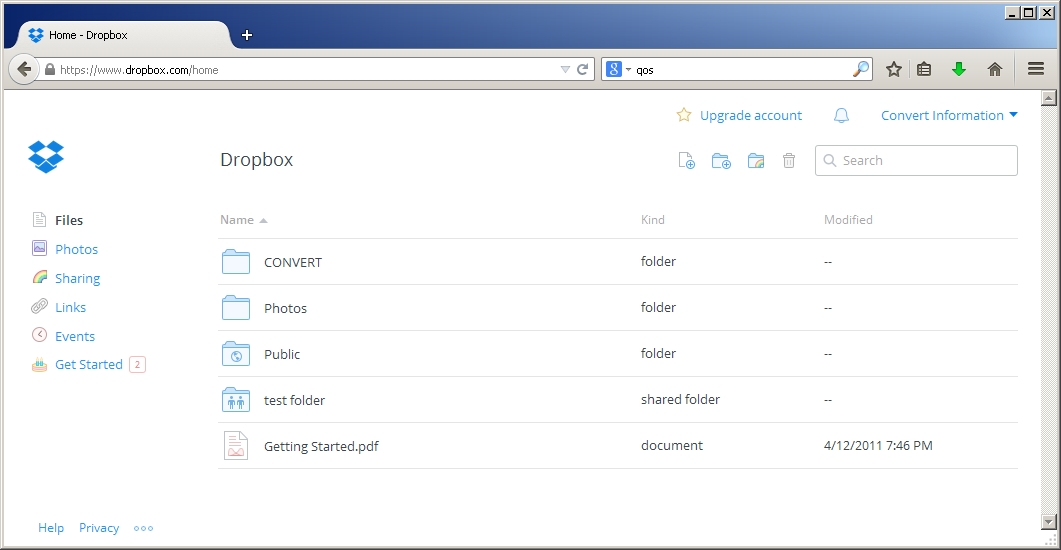Click the Public folder globe icon
Image resolution: width=1061 pixels, height=550 pixels.
click(x=236, y=354)
